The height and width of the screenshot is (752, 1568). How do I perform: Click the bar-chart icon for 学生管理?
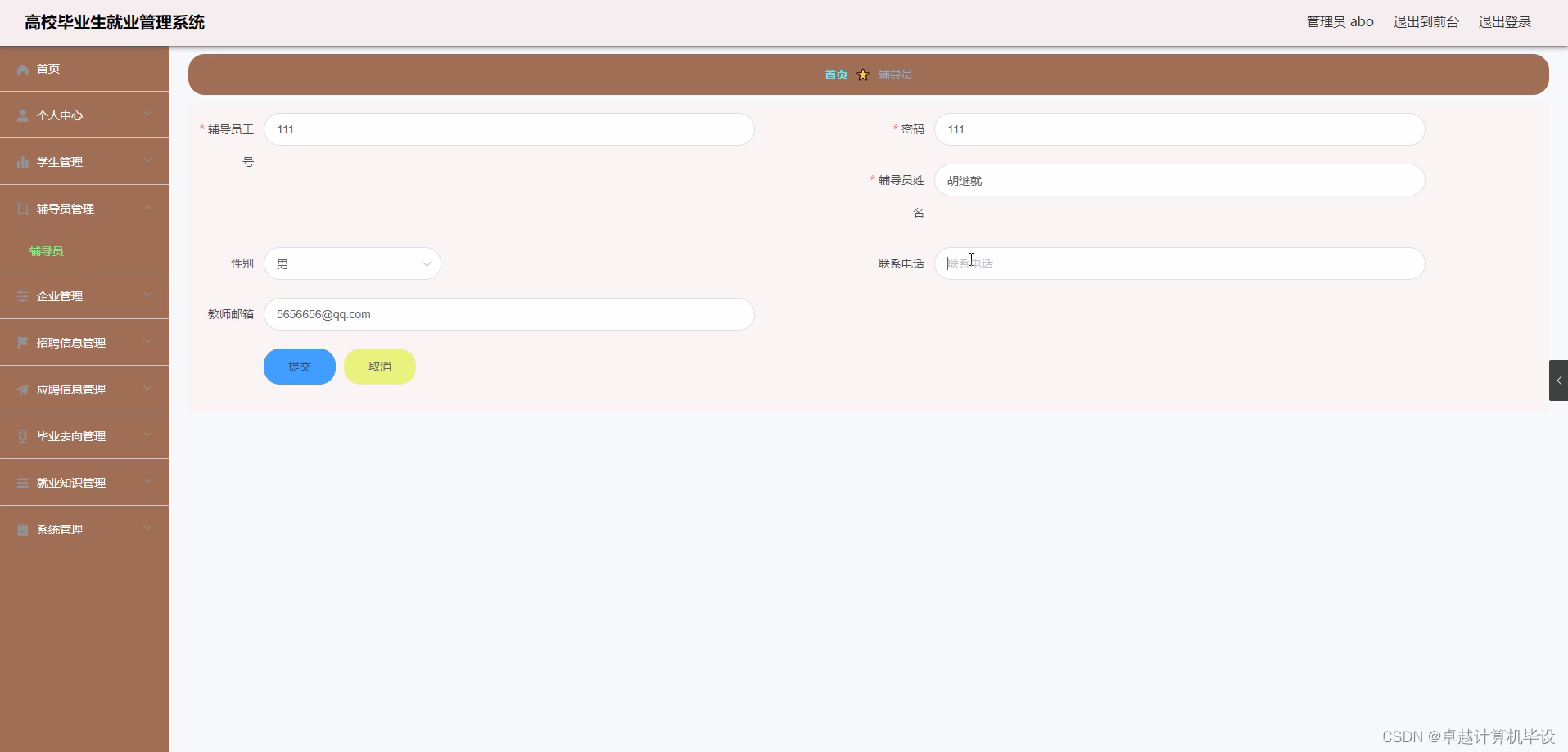(x=21, y=161)
